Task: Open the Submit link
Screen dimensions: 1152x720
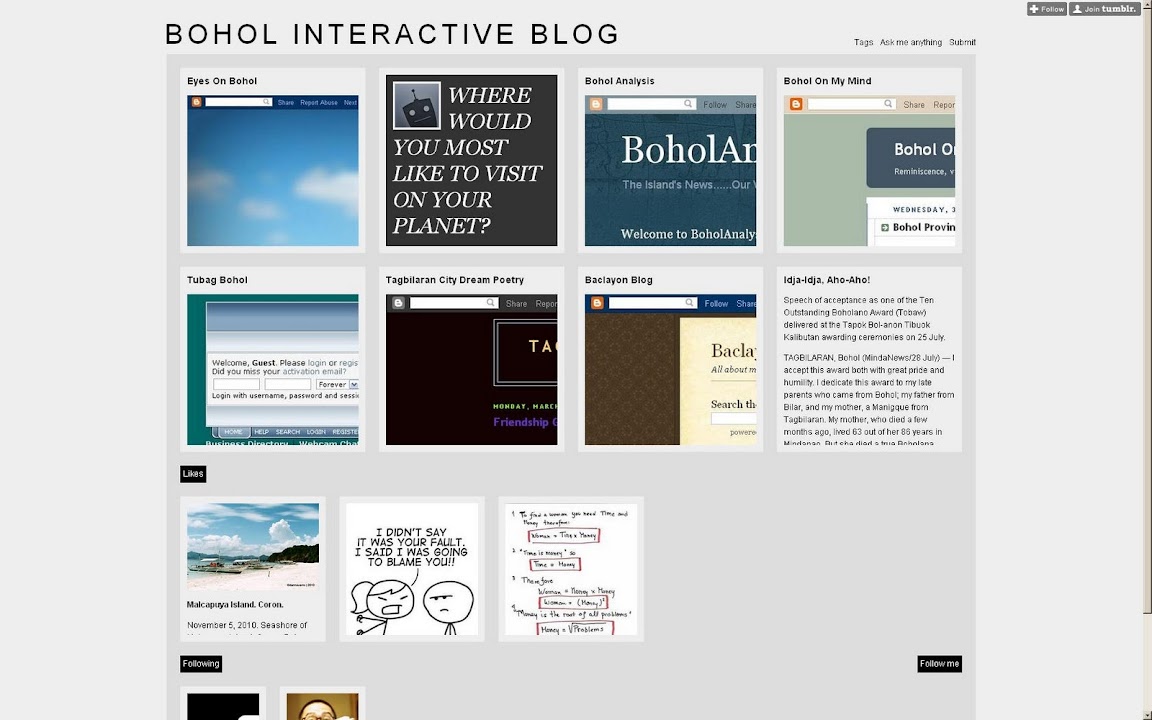Action: pos(962,43)
